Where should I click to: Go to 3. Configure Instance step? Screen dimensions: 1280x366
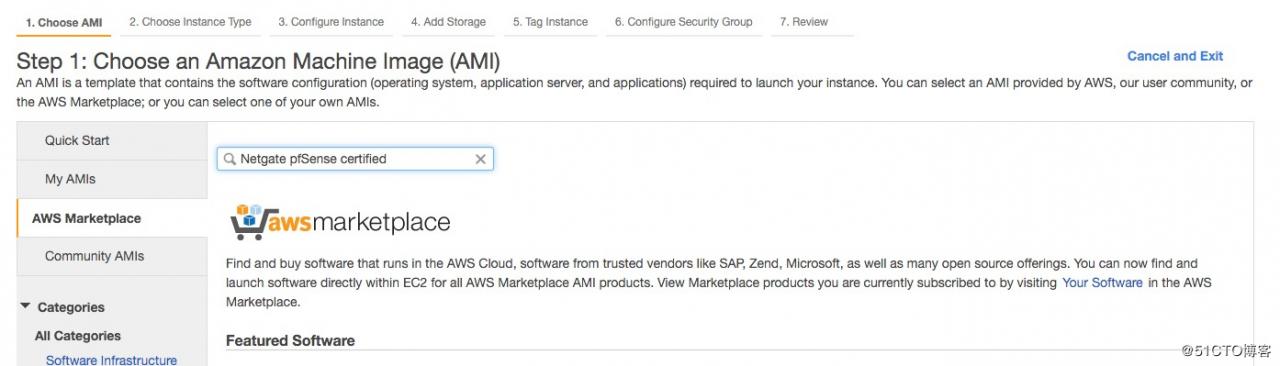click(331, 22)
